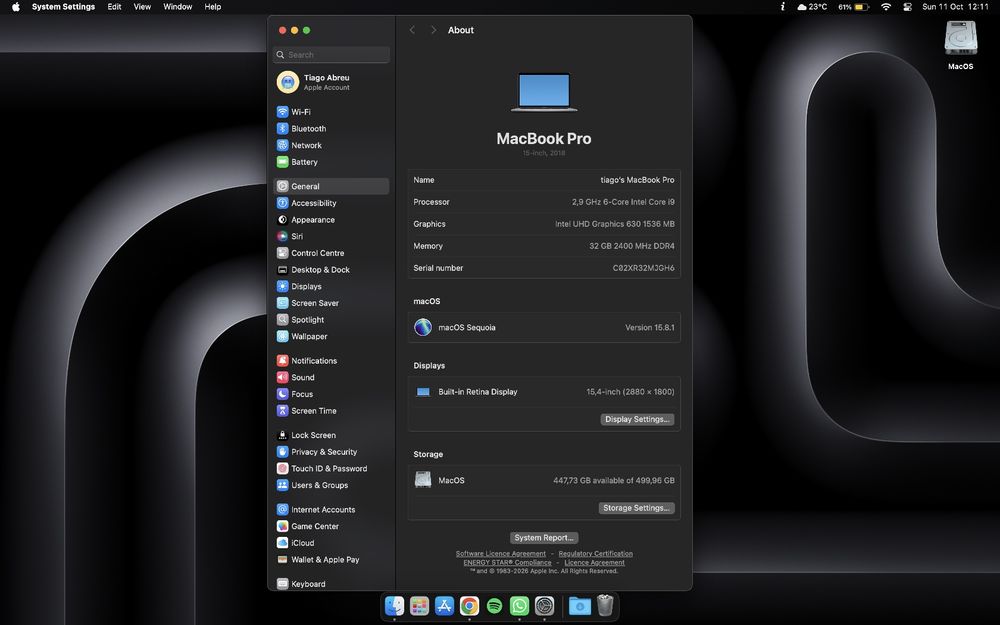Open Battery settings pane
1000x625 pixels.
click(x=331, y=162)
